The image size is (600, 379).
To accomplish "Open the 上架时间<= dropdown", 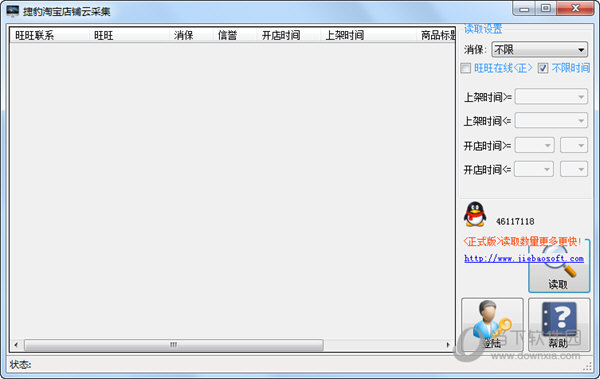I will point(551,121).
